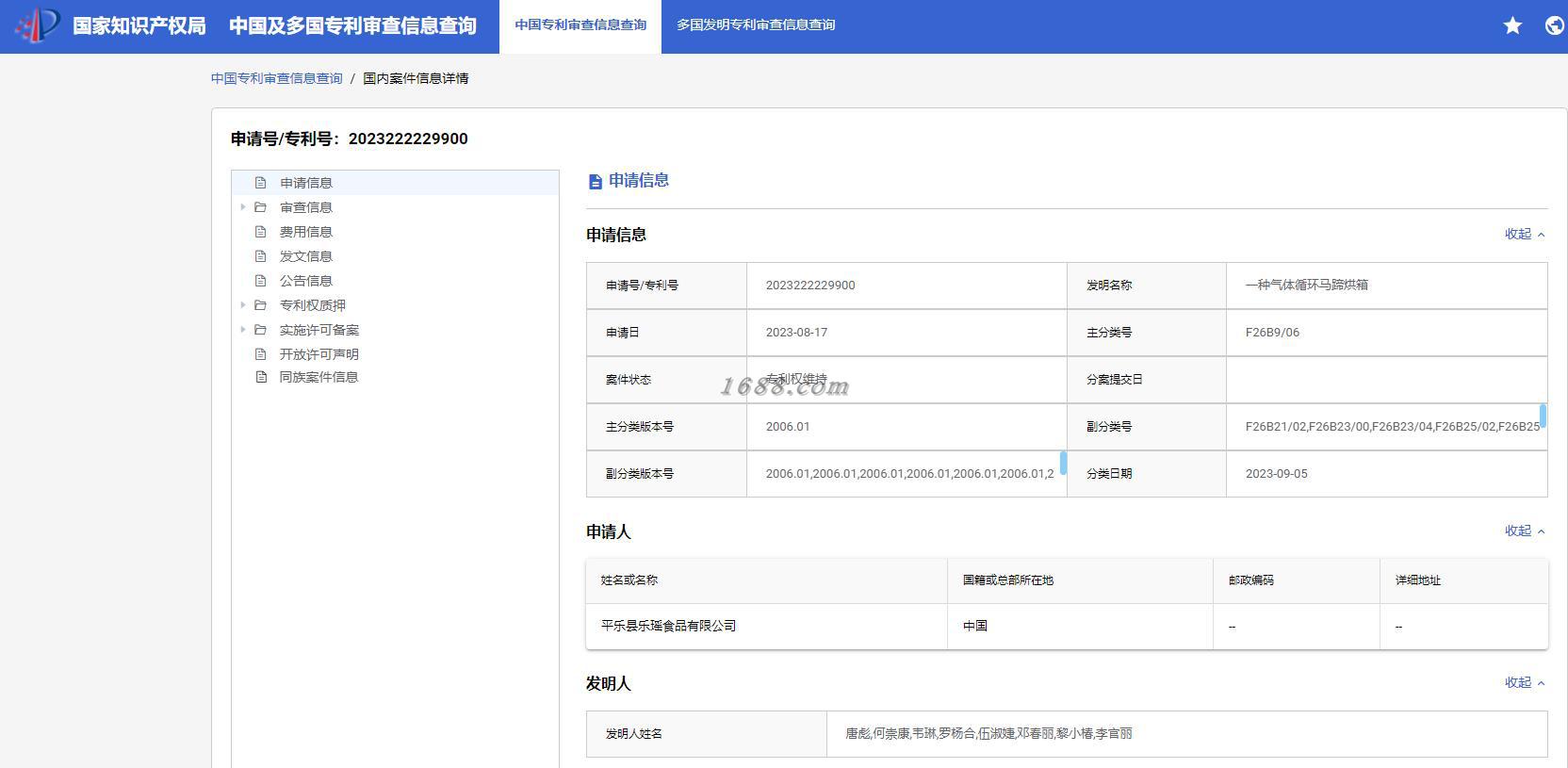The height and width of the screenshot is (768, 1568).
Task: Click 中国及多国专利审查信息查询 header title
Action: pyautogui.click(x=352, y=26)
